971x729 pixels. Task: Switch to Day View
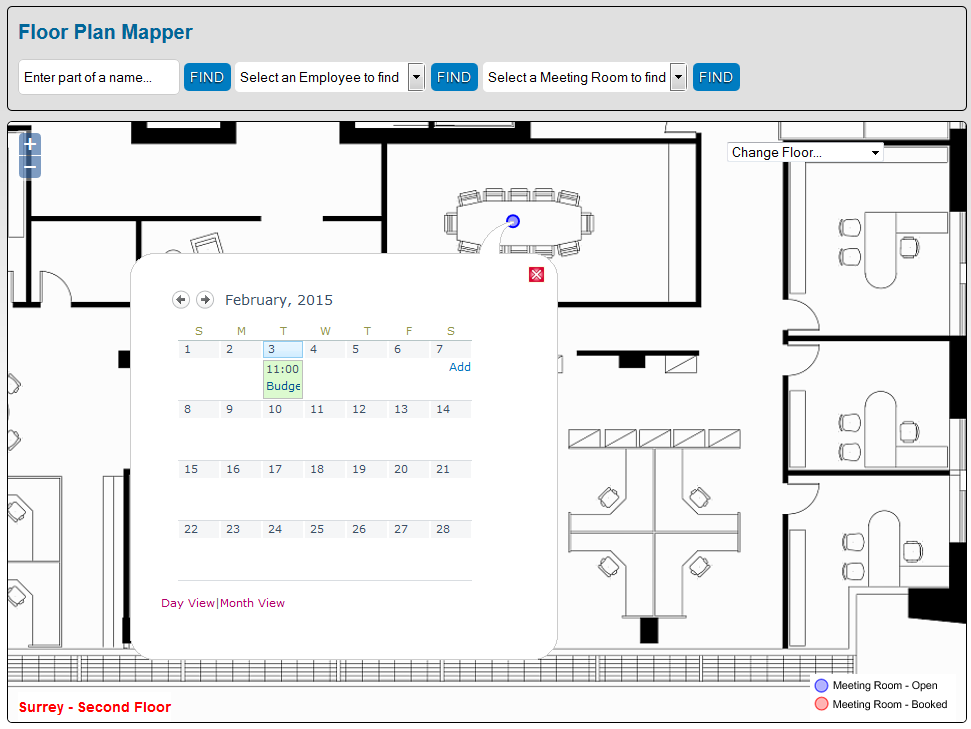pyautogui.click(x=187, y=603)
